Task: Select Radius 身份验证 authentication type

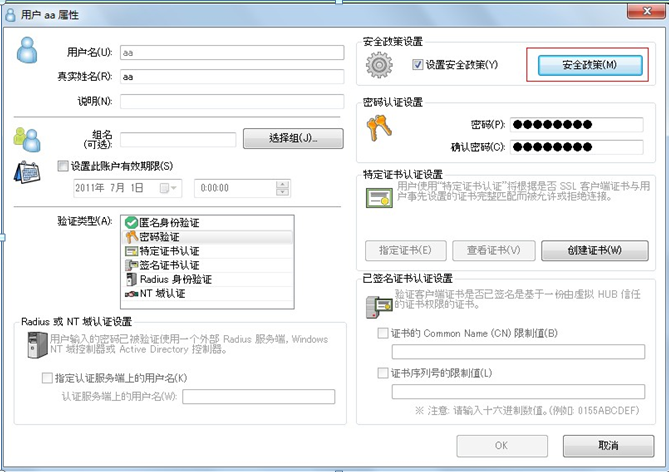Action: (208, 280)
